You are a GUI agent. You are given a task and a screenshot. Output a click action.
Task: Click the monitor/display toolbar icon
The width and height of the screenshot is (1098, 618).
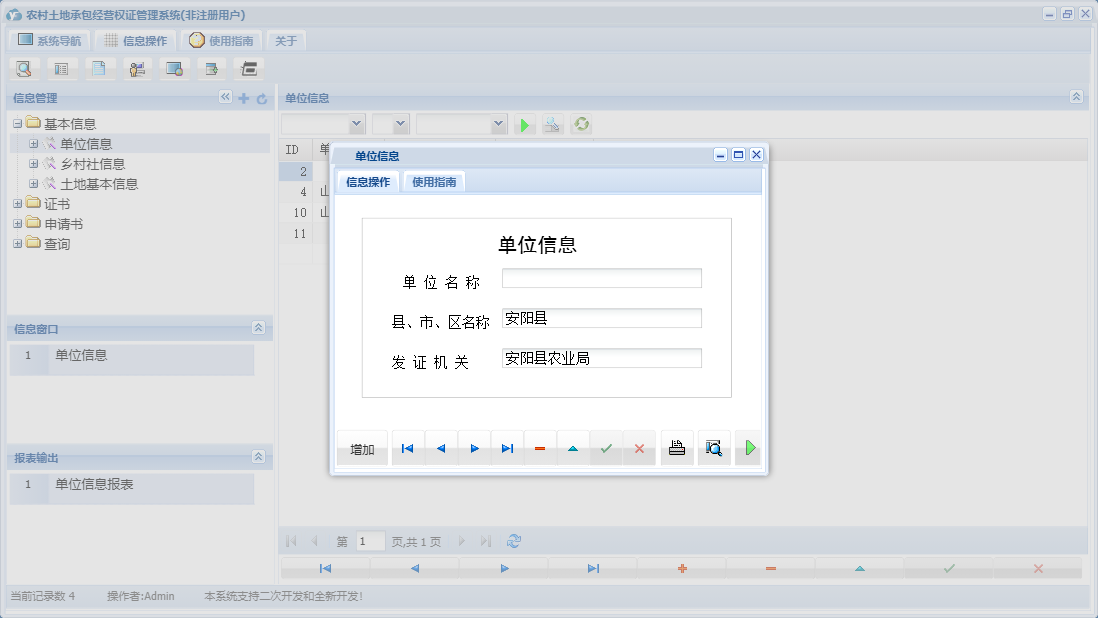[x=174, y=68]
